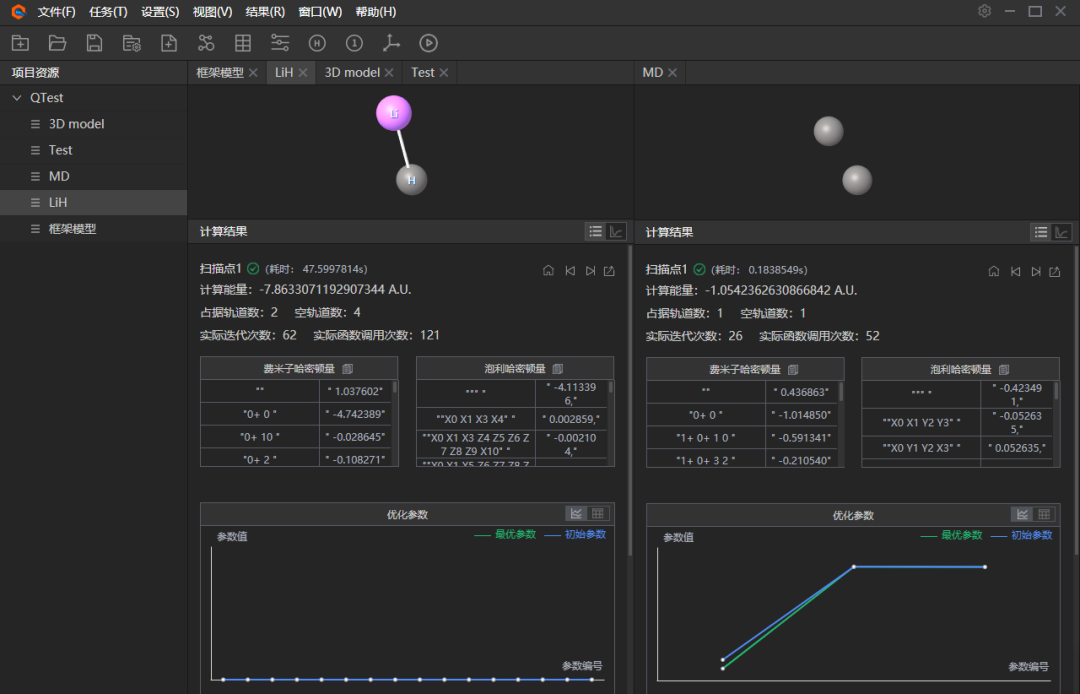This screenshot has width=1080, height=694.
Task: Click the new project folder icon in toolbar
Action: 20,43
